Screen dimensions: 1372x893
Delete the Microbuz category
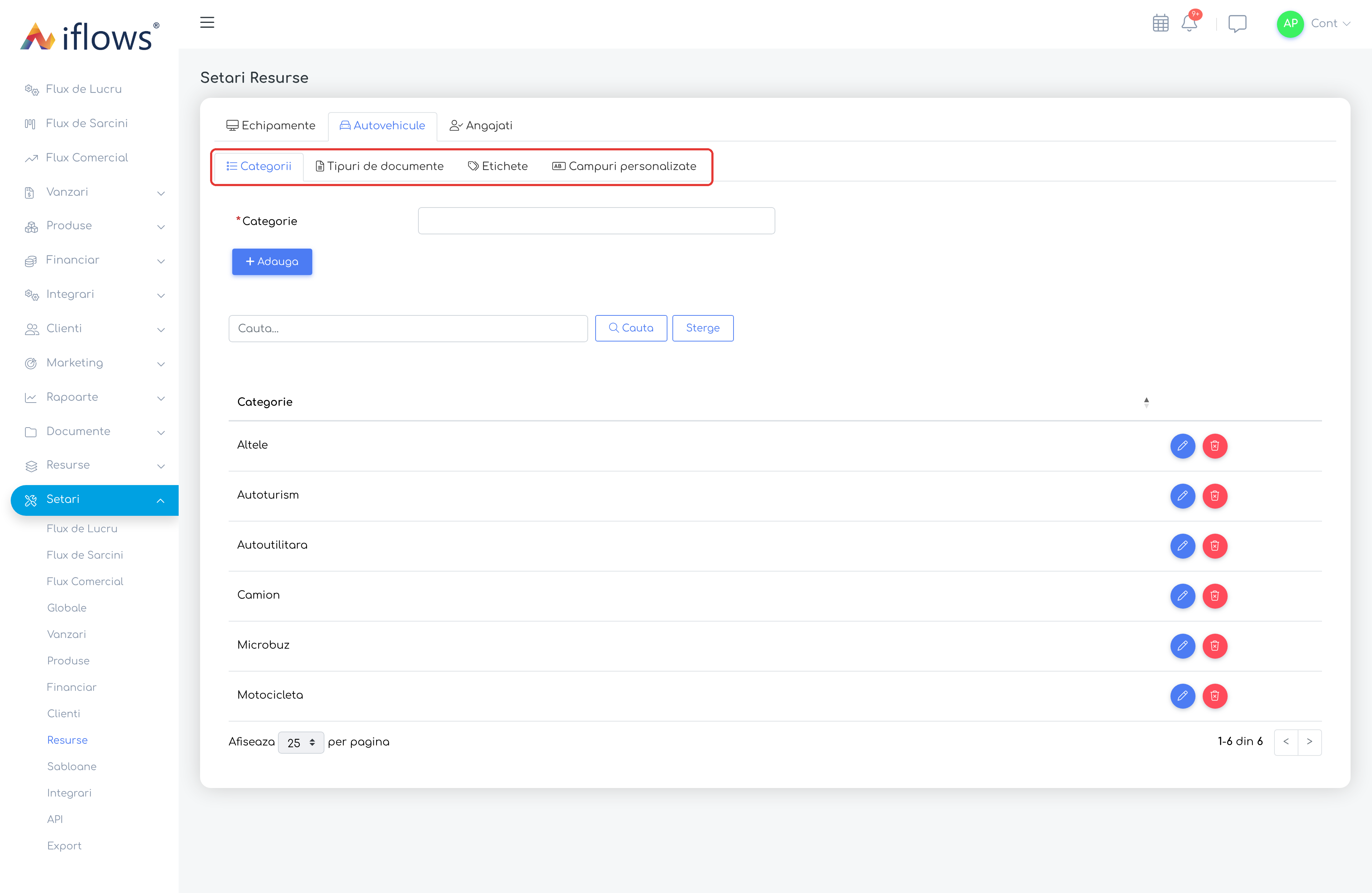coord(1215,646)
